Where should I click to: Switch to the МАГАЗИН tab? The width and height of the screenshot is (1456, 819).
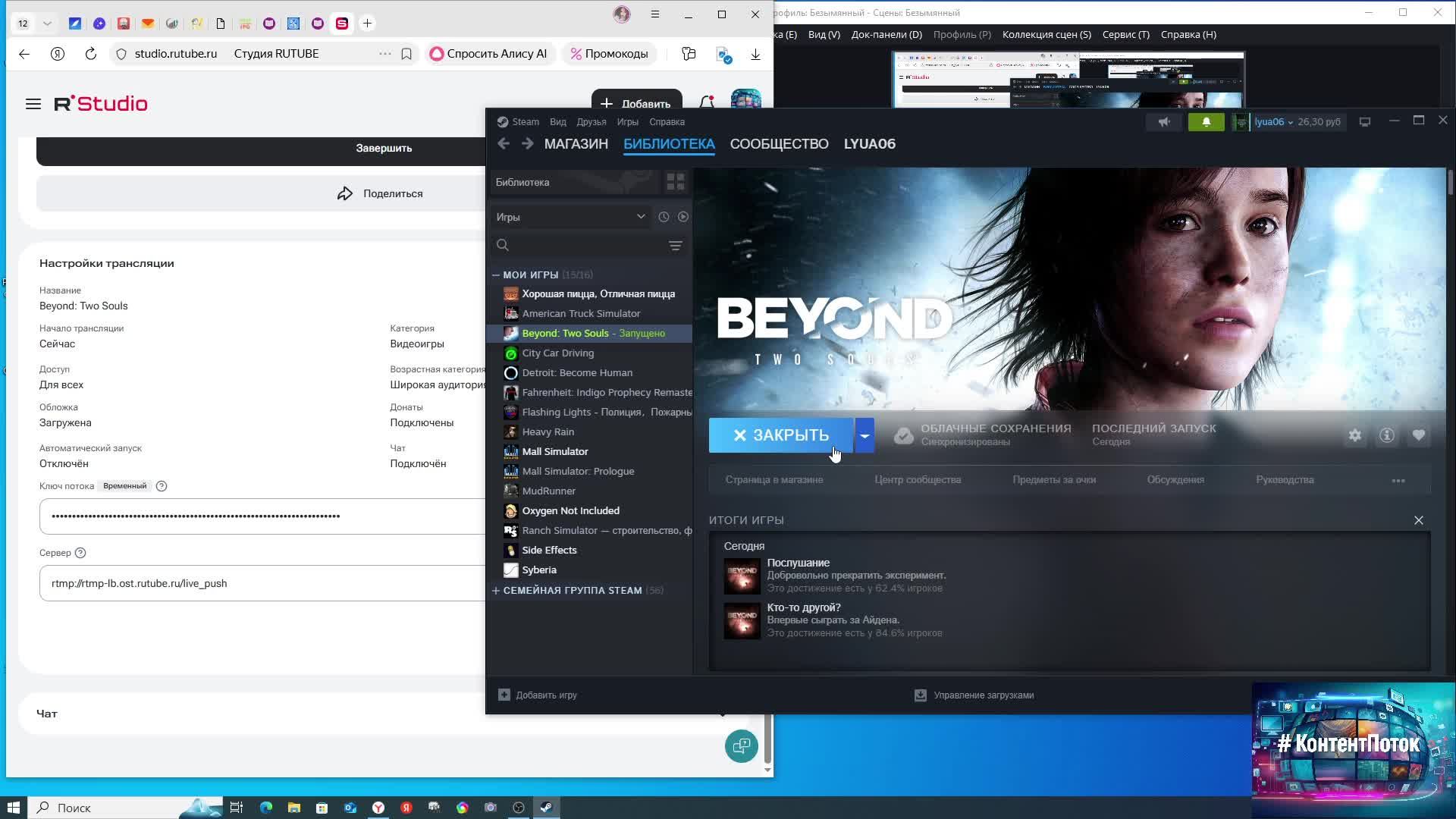[x=576, y=144]
